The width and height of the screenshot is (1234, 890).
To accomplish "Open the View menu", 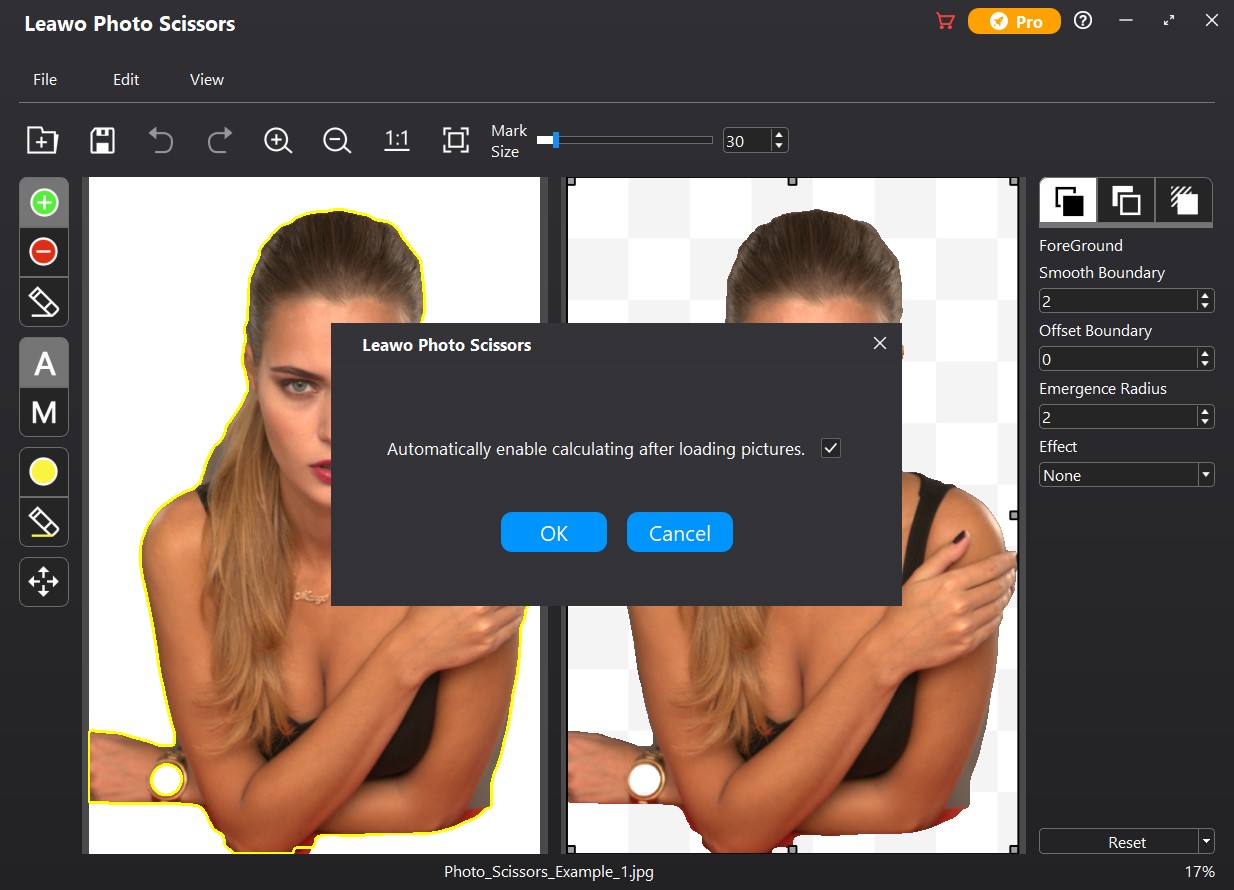I will [x=207, y=79].
